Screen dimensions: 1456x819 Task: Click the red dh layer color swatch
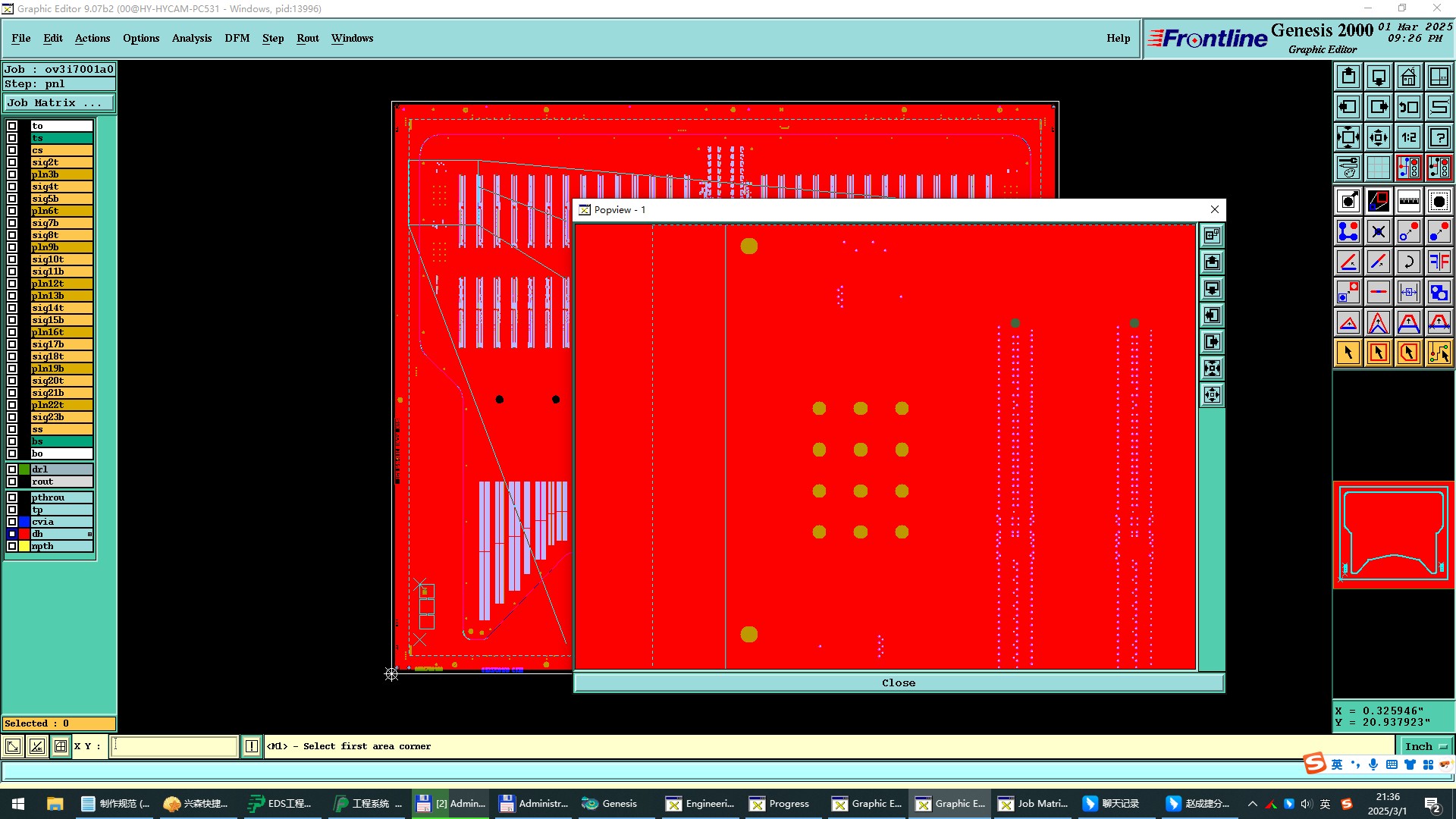click(24, 534)
